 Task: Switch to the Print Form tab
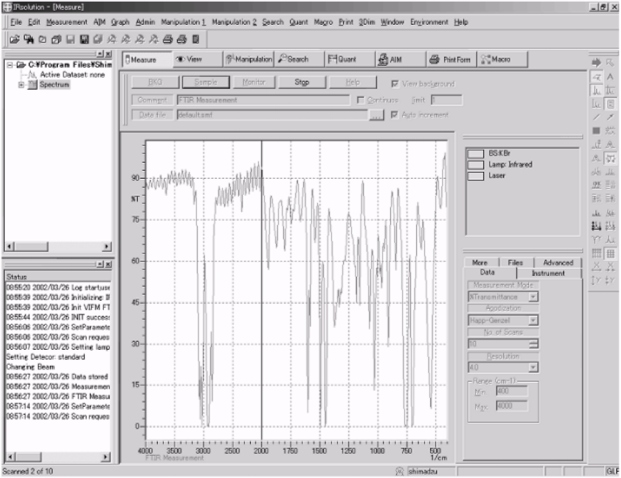tap(451, 59)
